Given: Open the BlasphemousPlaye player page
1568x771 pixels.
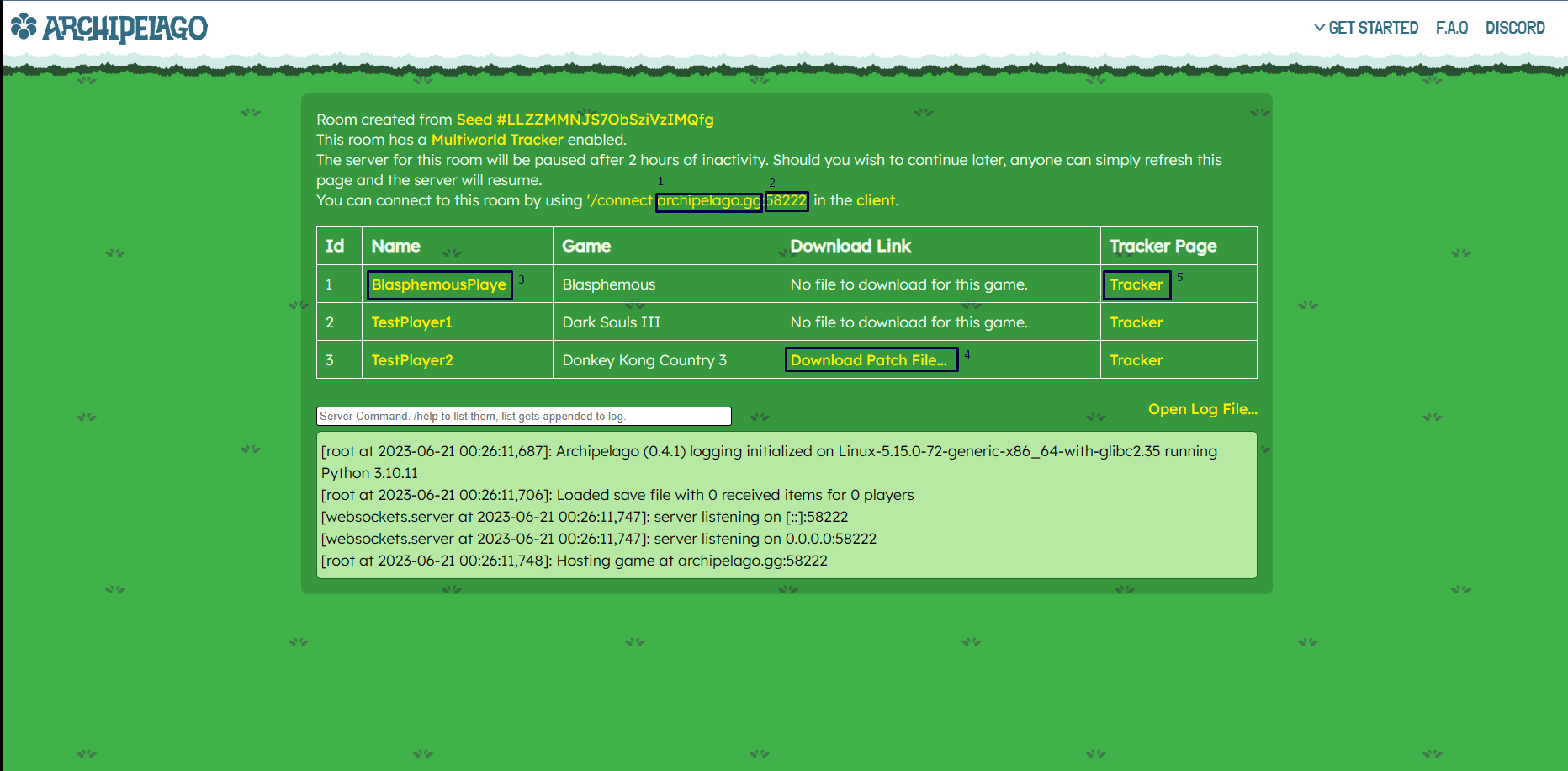Looking at the screenshot, I should tap(438, 284).
